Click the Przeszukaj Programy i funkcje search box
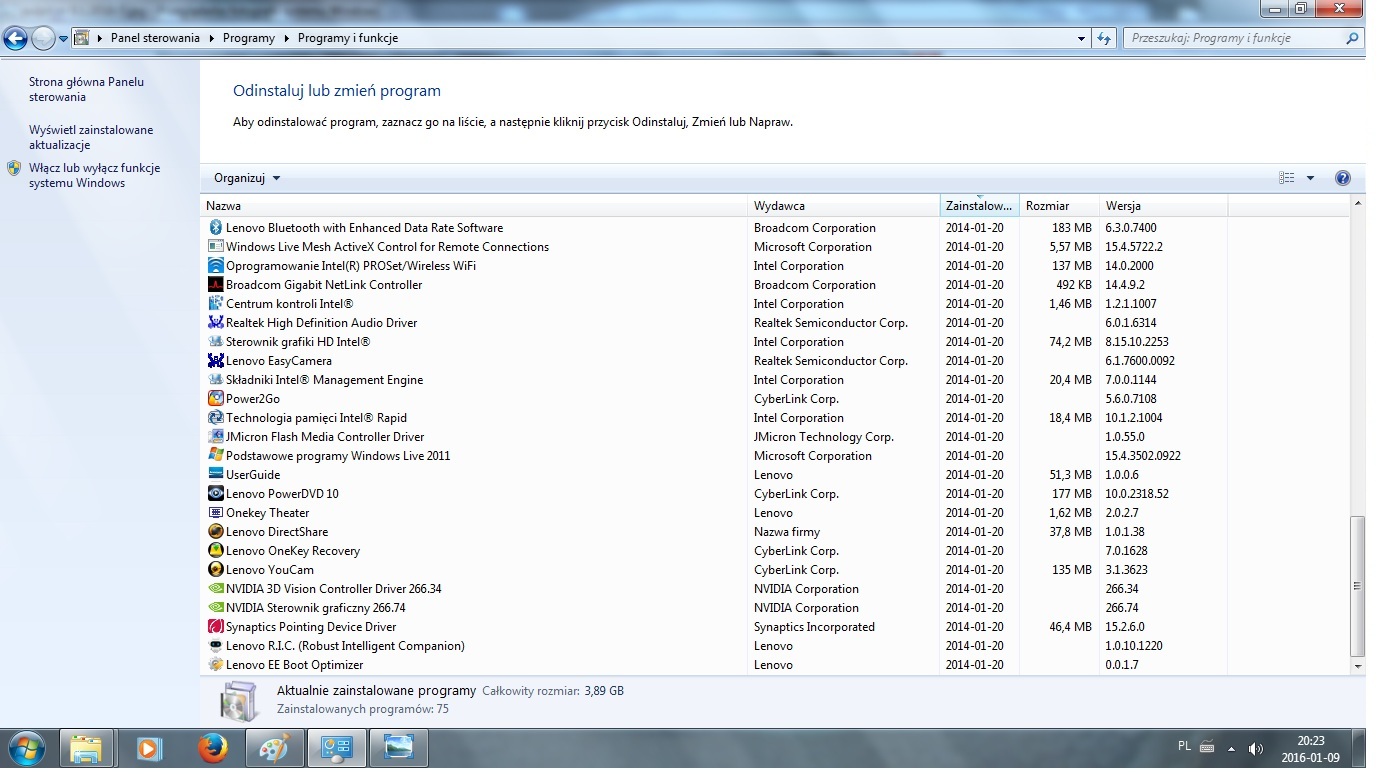Image resolution: width=1380 pixels, height=780 pixels. click(1244, 38)
